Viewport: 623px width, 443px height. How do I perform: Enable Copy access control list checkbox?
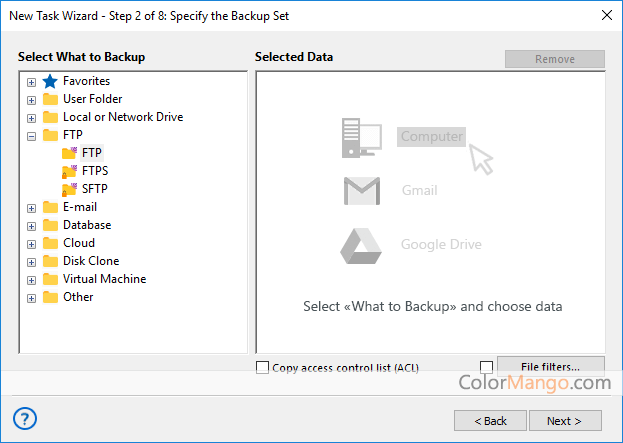pyautogui.click(x=263, y=367)
